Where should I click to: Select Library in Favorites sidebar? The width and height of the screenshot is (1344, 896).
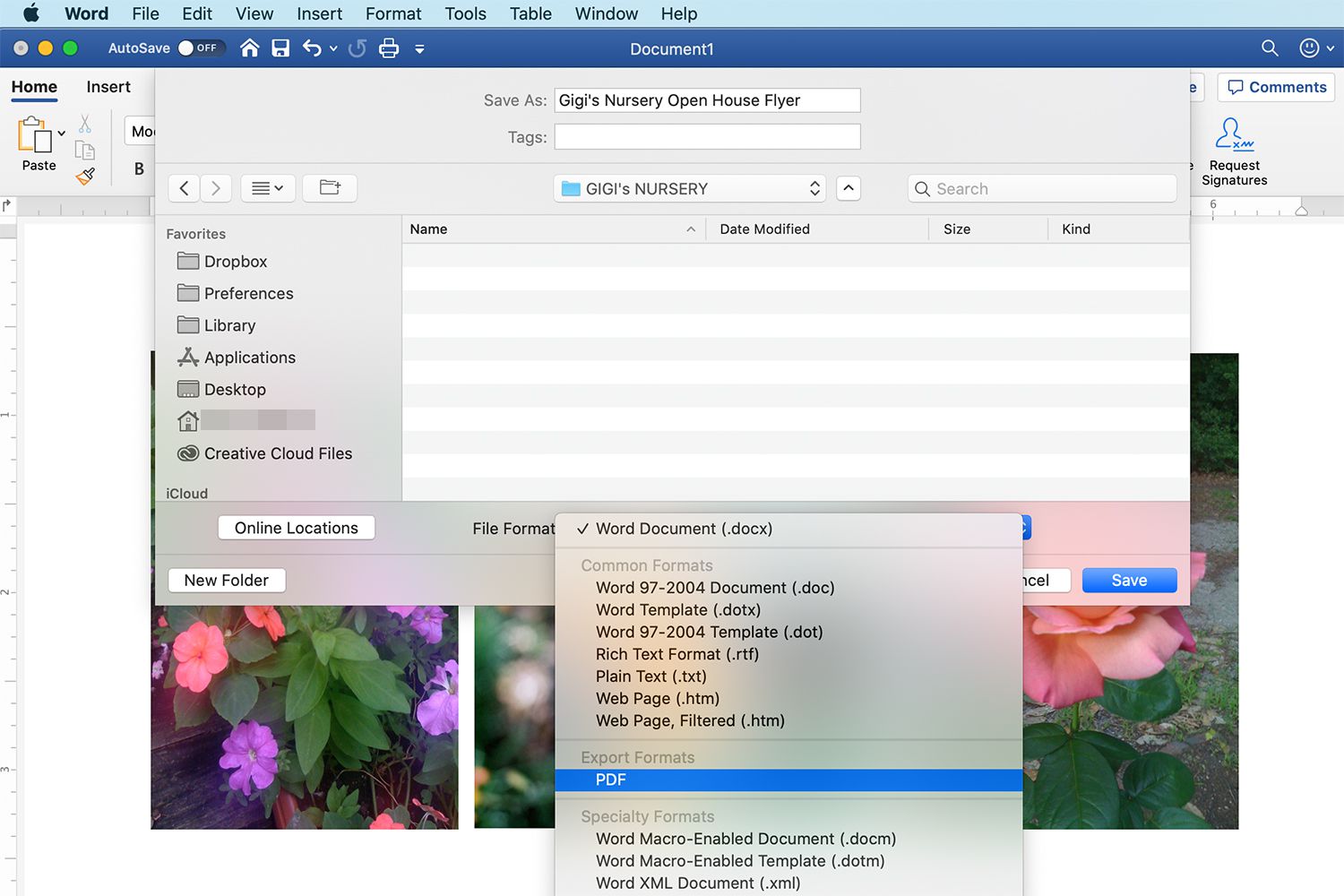(x=229, y=325)
